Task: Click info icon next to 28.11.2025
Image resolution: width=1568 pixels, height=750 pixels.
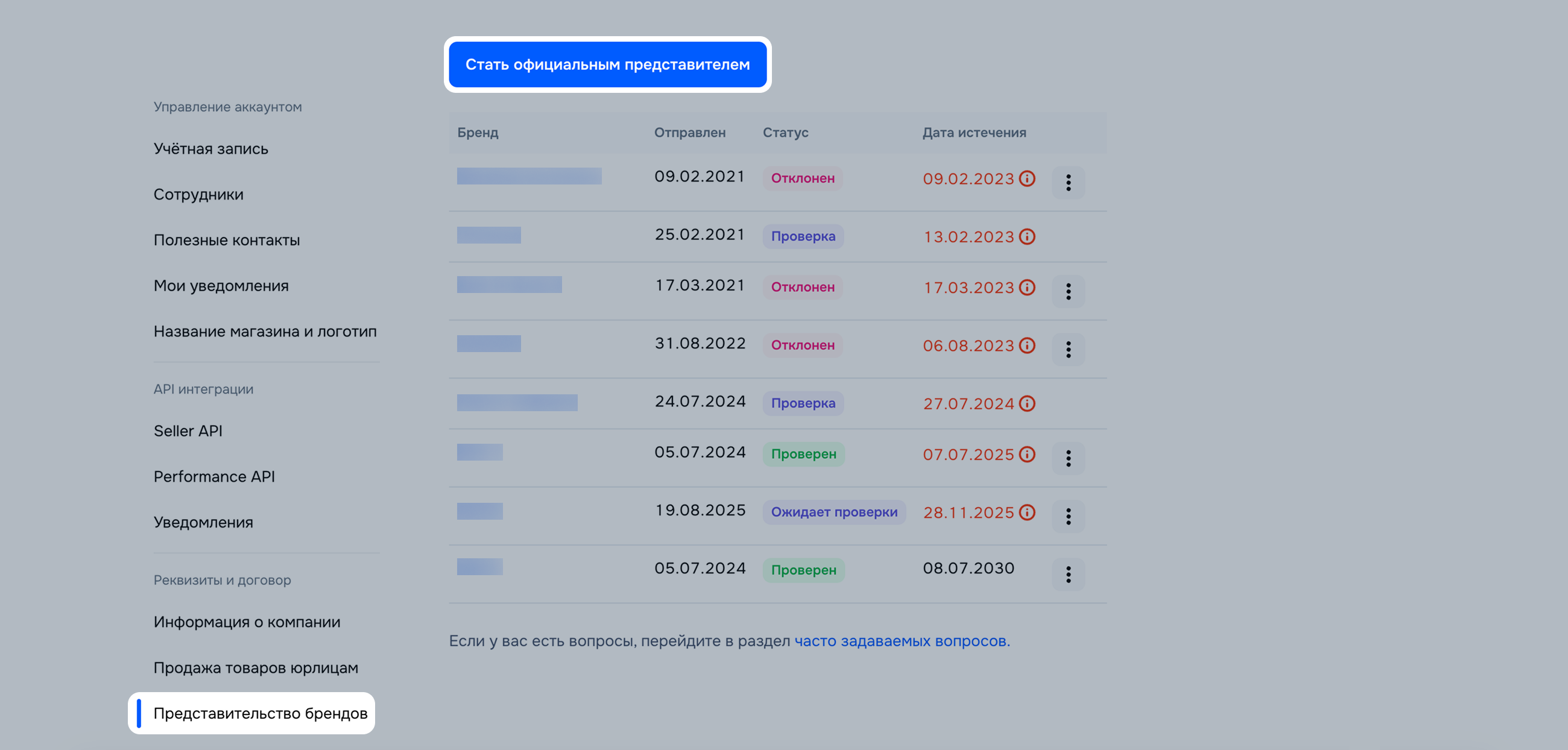Action: tap(1027, 512)
